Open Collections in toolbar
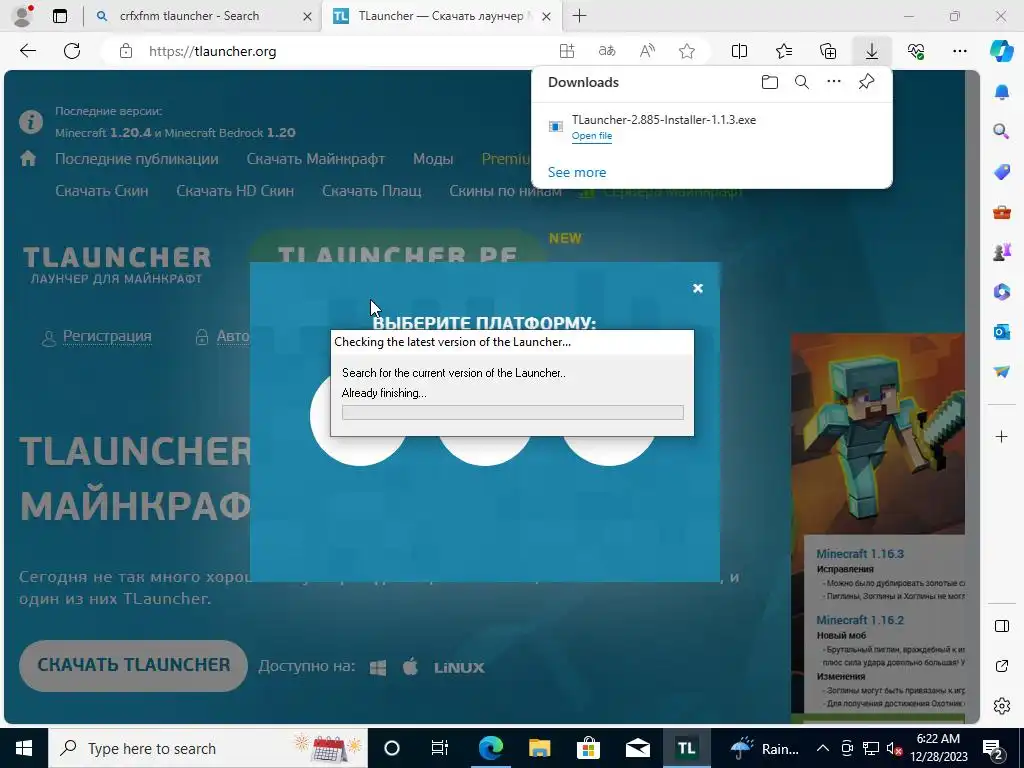1024x768 pixels. [827, 51]
